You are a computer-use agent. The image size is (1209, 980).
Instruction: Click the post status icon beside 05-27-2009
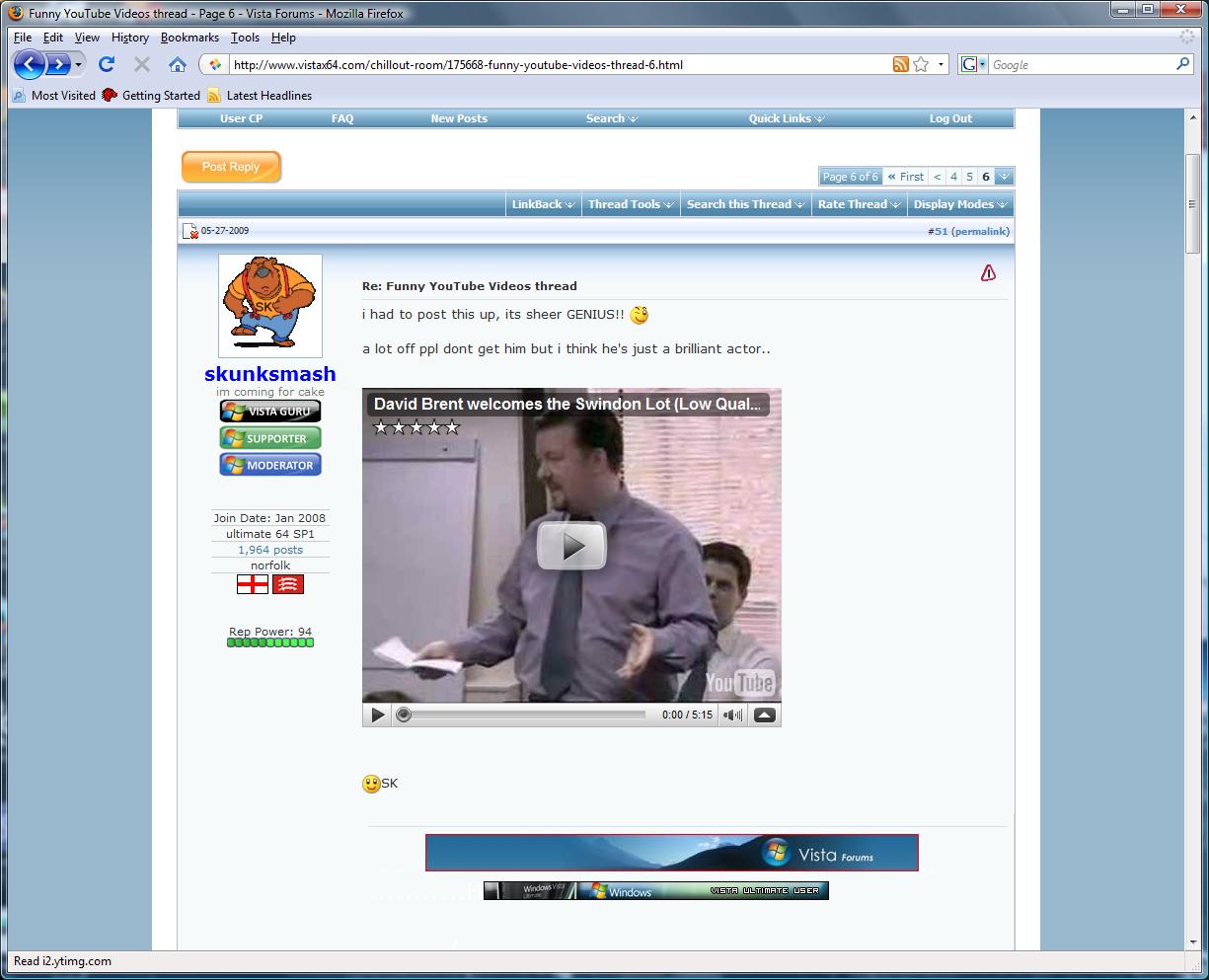tap(190, 231)
